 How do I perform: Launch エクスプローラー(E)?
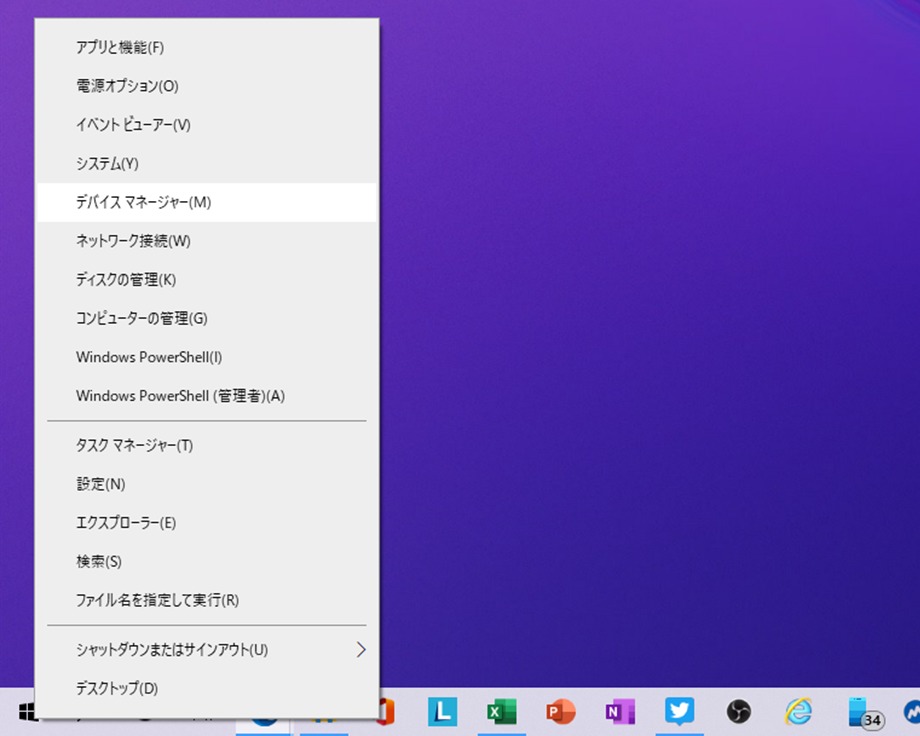(207, 522)
